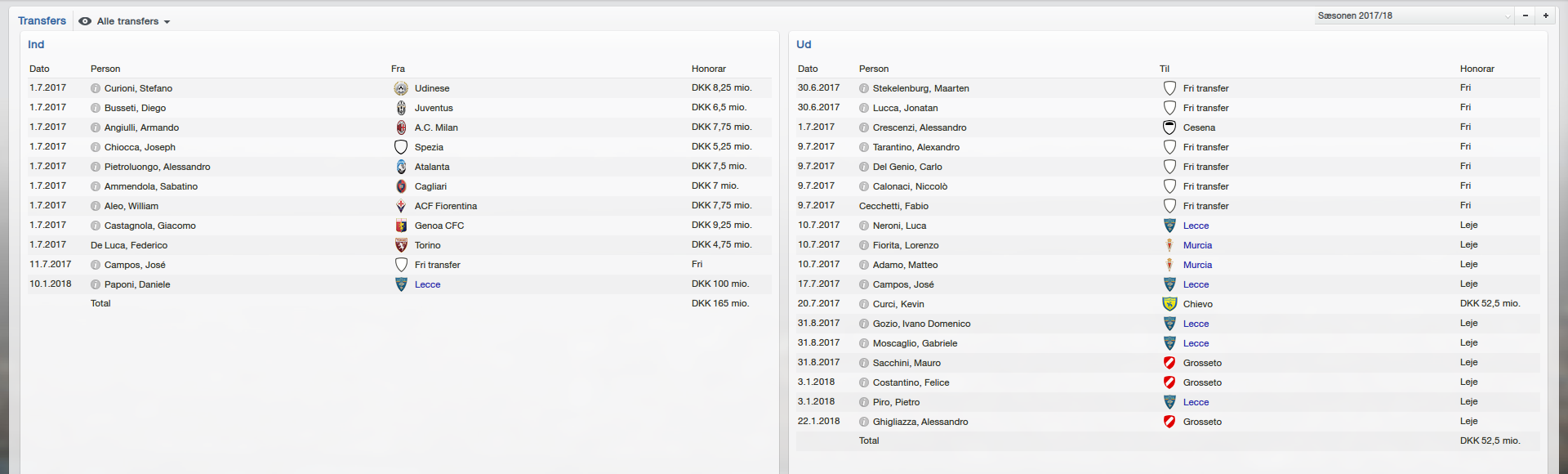This screenshot has height=474, width=1568.
Task: Click the A.C. Milan club badge
Action: coord(401,127)
